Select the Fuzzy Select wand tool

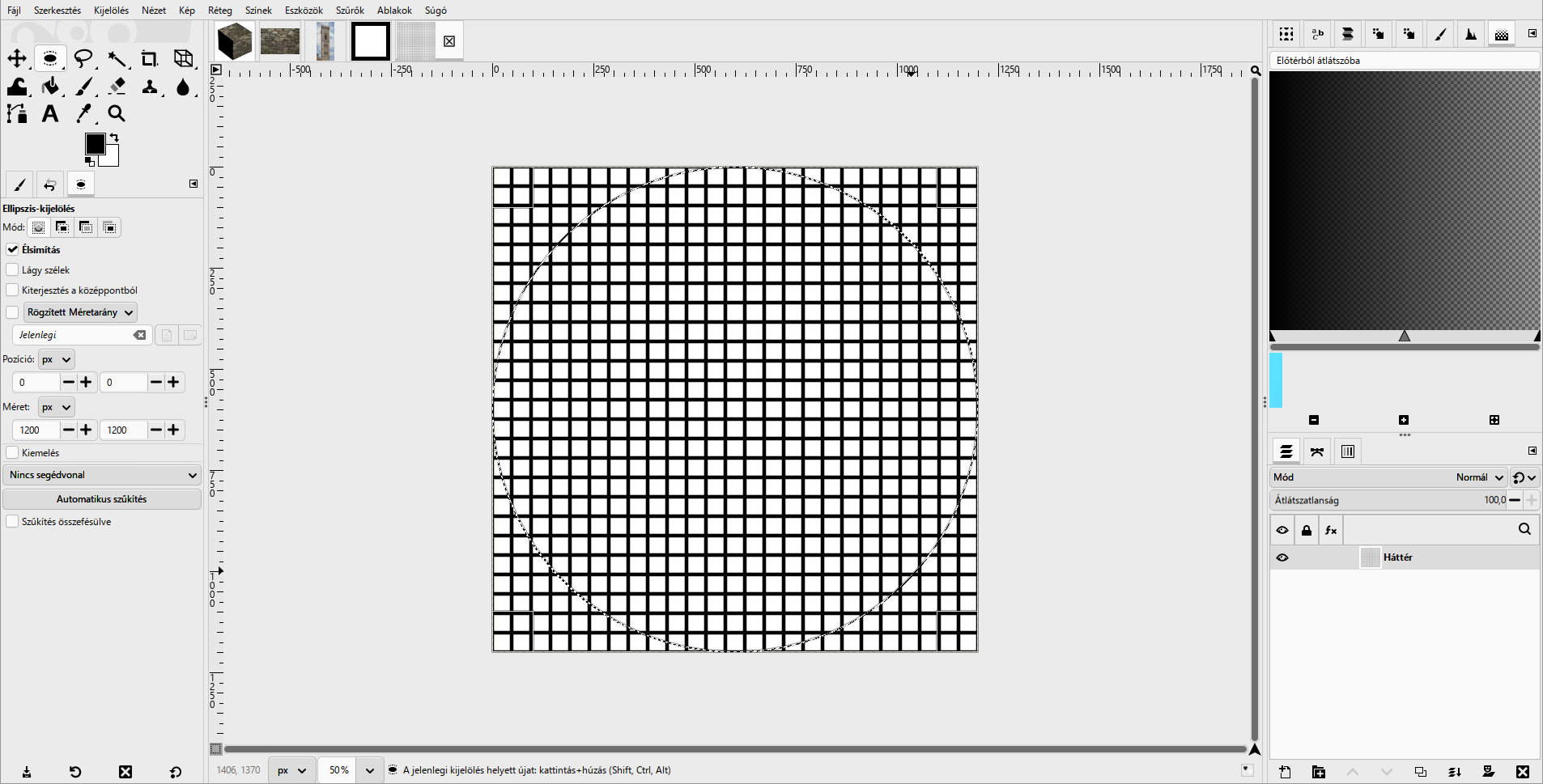coord(117,58)
